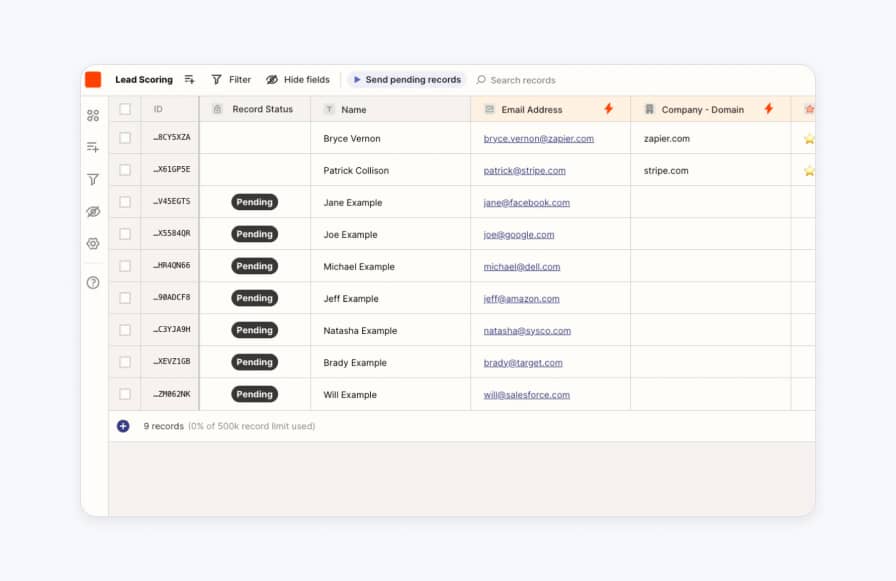Click the hidden fields eye icon in sidebar
The height and width of the screenshot is (581, 896).
coord(93,212)
